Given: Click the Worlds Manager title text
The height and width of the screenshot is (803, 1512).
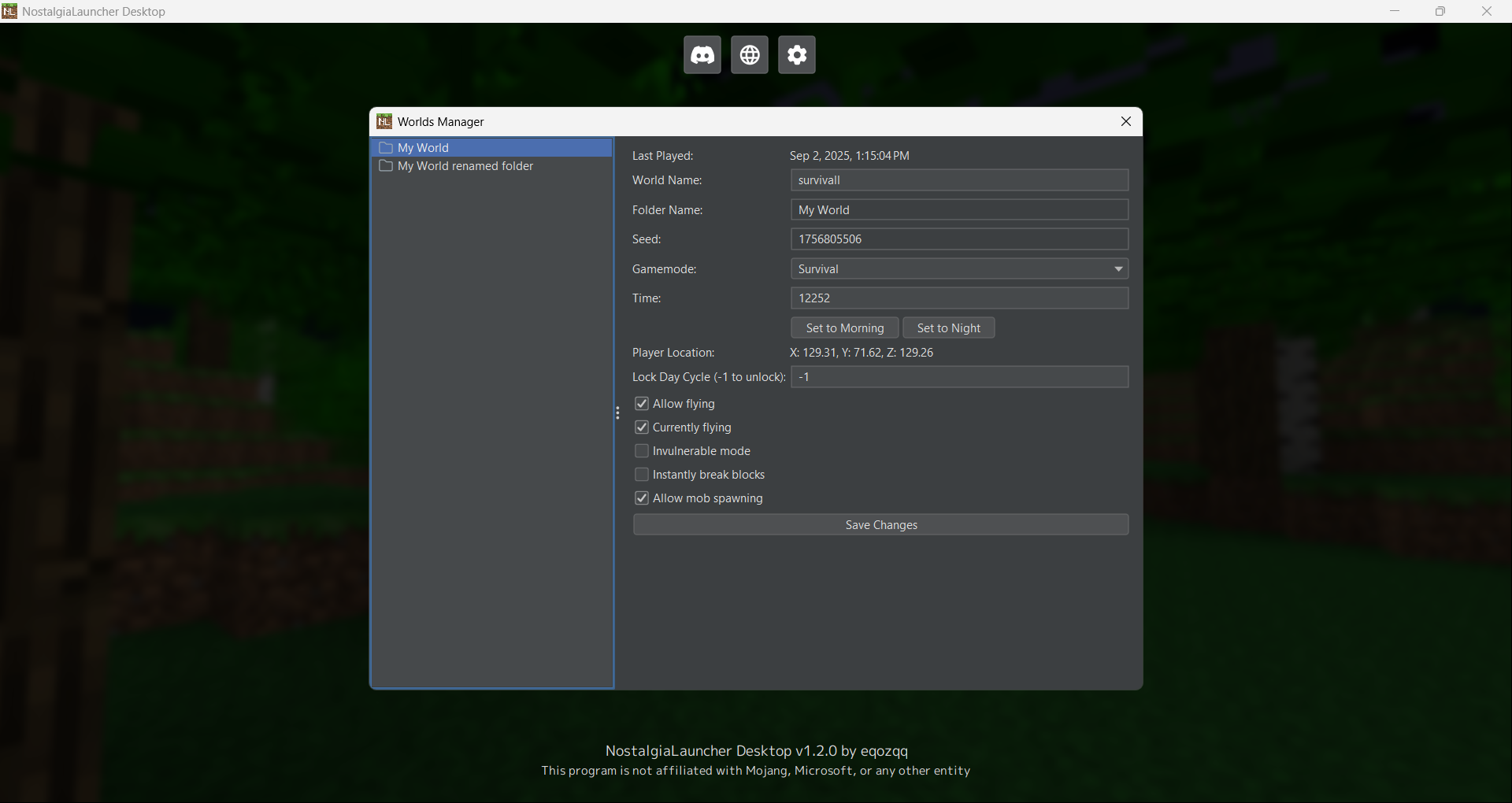Looking at the screenshot, I should (x=441, y=122).
